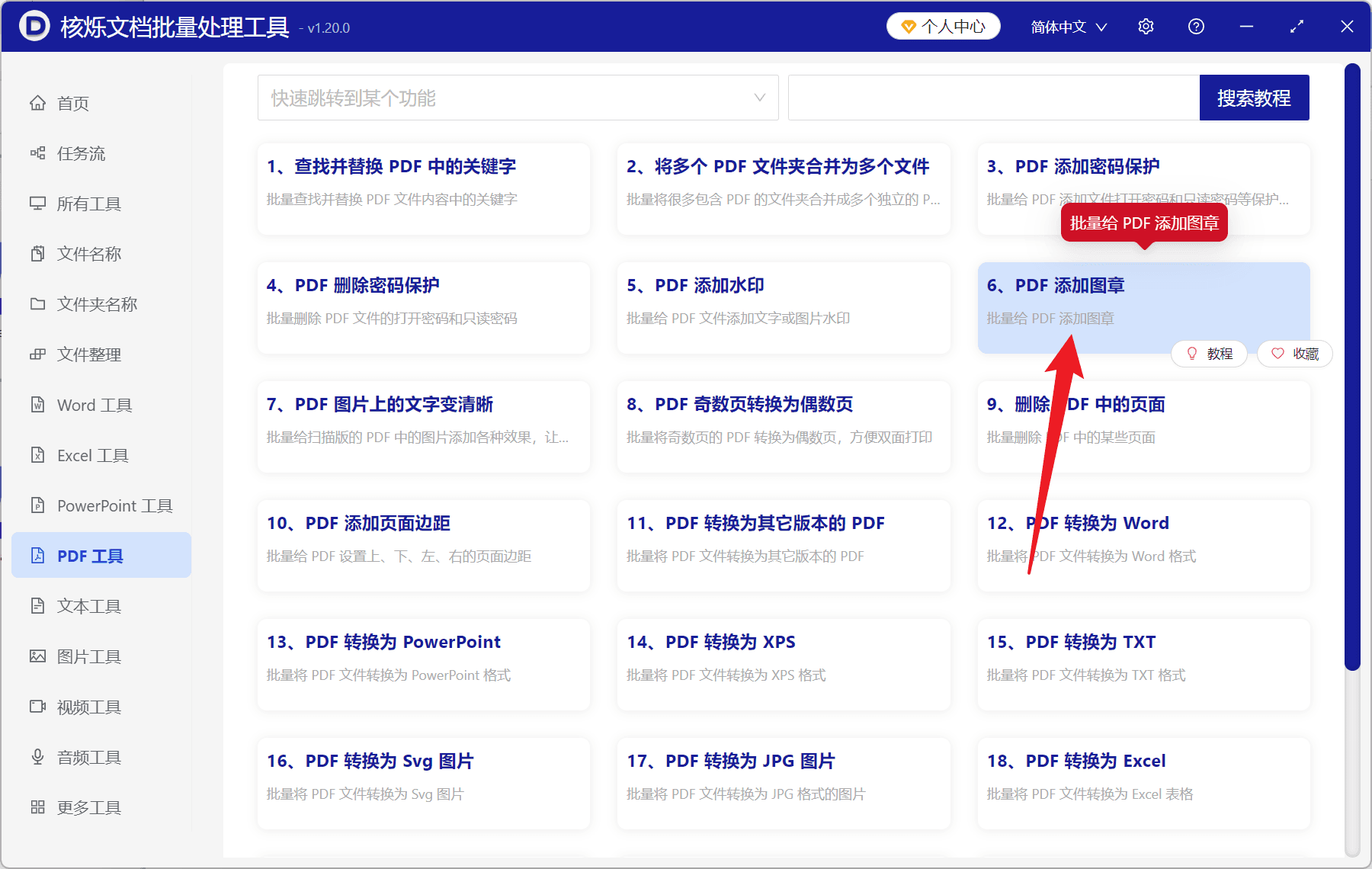
Task: Open the Word 工具 section in sidebar
Action: coord(93,405)
